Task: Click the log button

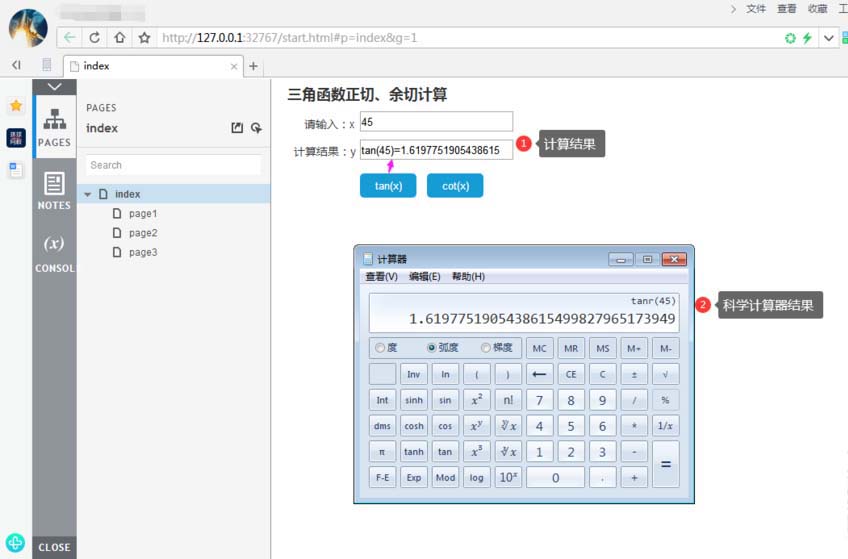Action: click(476, 477)
